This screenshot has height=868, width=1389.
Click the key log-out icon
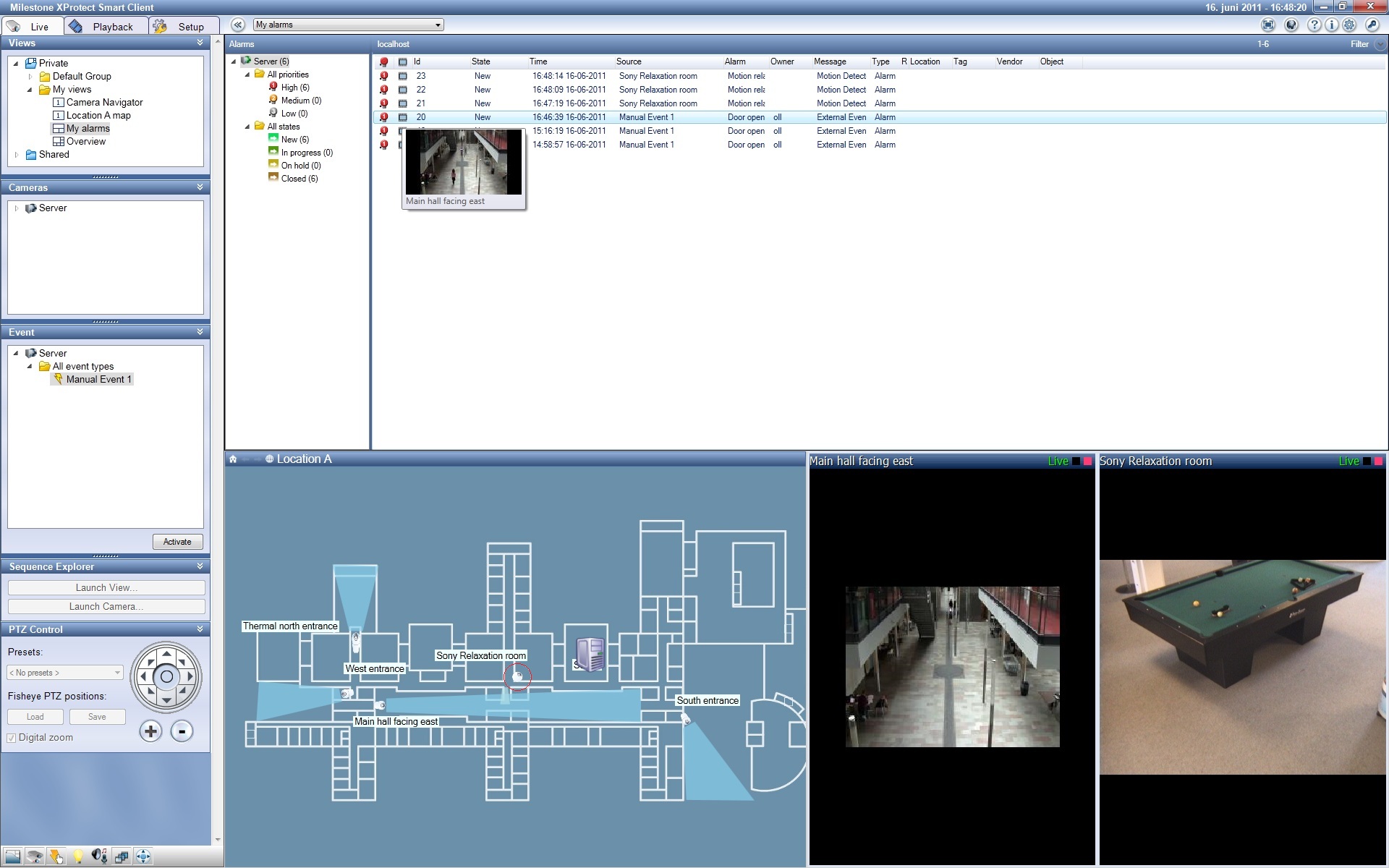[1372, 25]
